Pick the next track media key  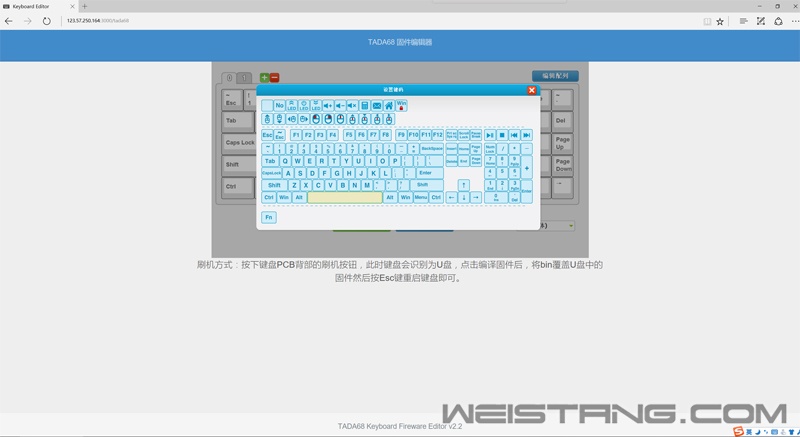click(x=527, y=135)
